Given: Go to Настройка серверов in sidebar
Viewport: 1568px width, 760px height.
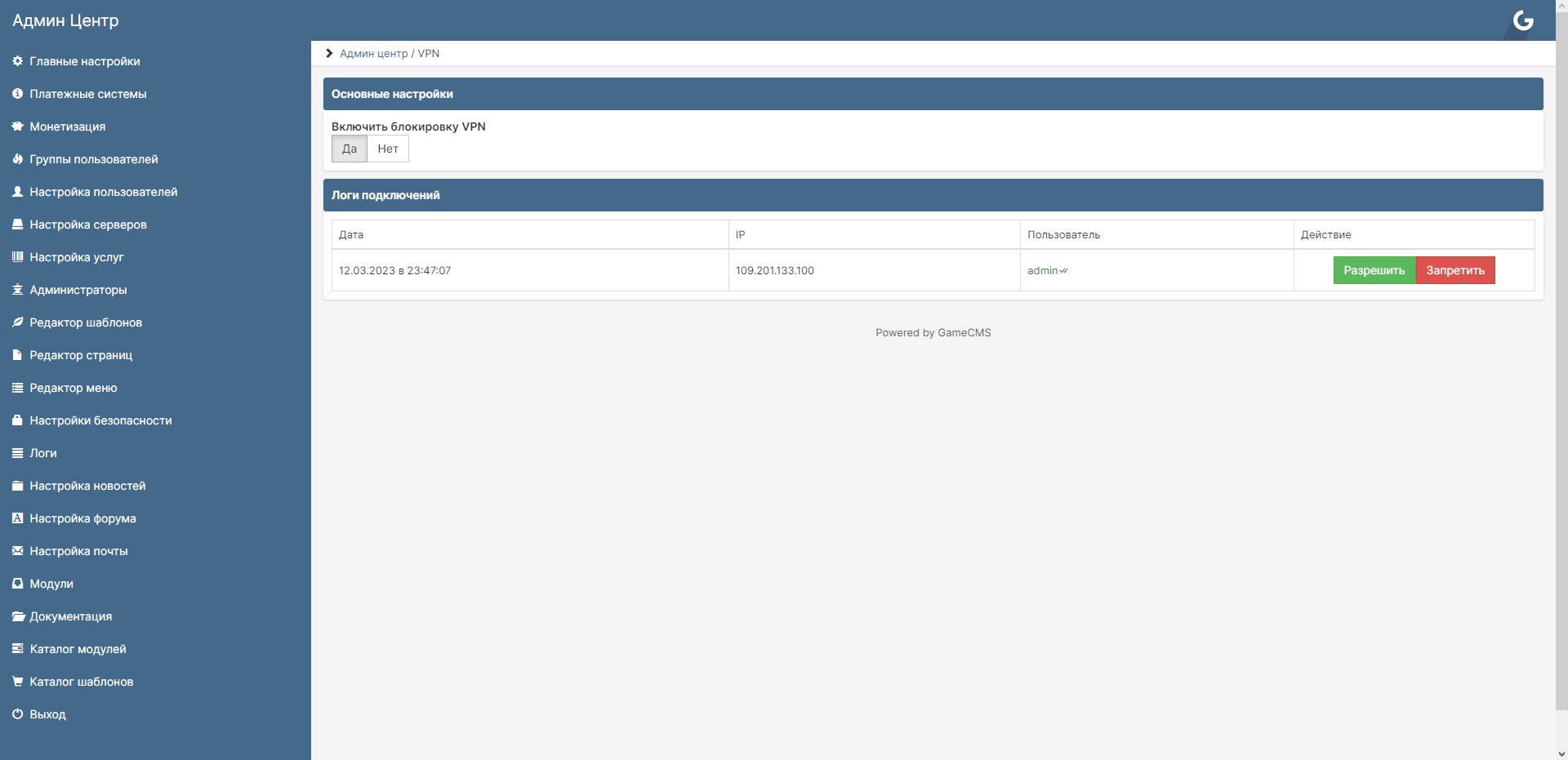Looking at the screenshot, I should tap(88, 224).
